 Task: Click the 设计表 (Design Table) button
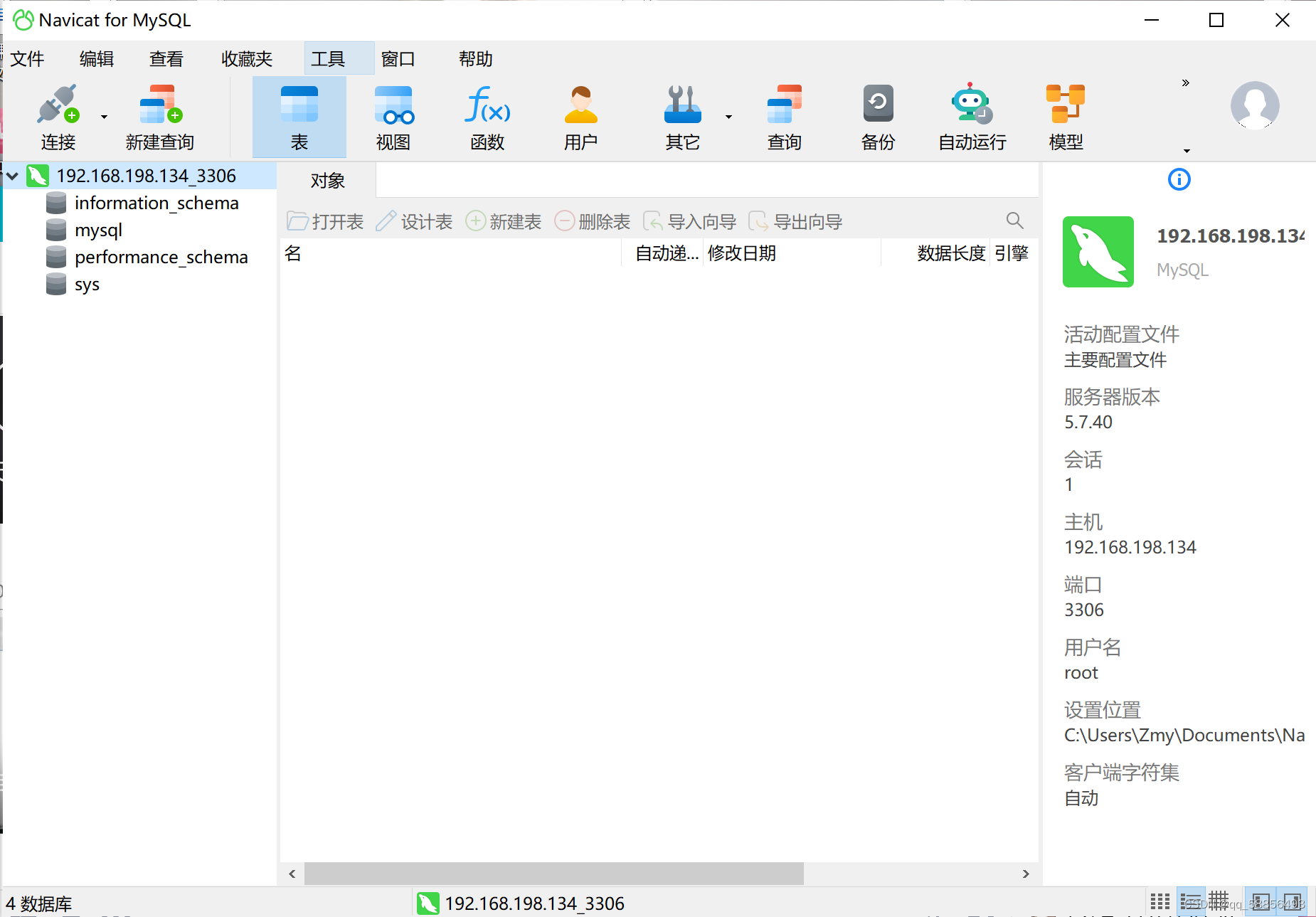point(414,221)
